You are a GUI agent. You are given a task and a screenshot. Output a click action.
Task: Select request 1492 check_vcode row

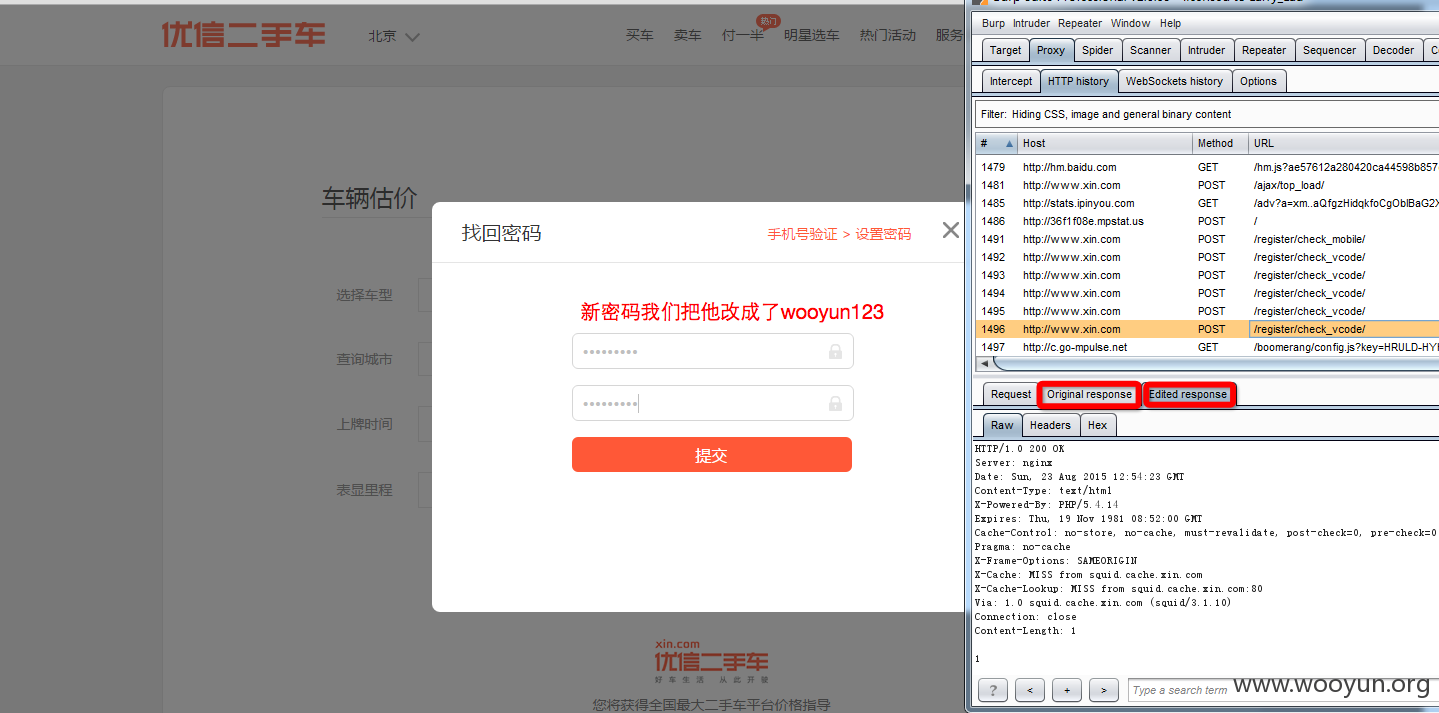click(1207, 257)
